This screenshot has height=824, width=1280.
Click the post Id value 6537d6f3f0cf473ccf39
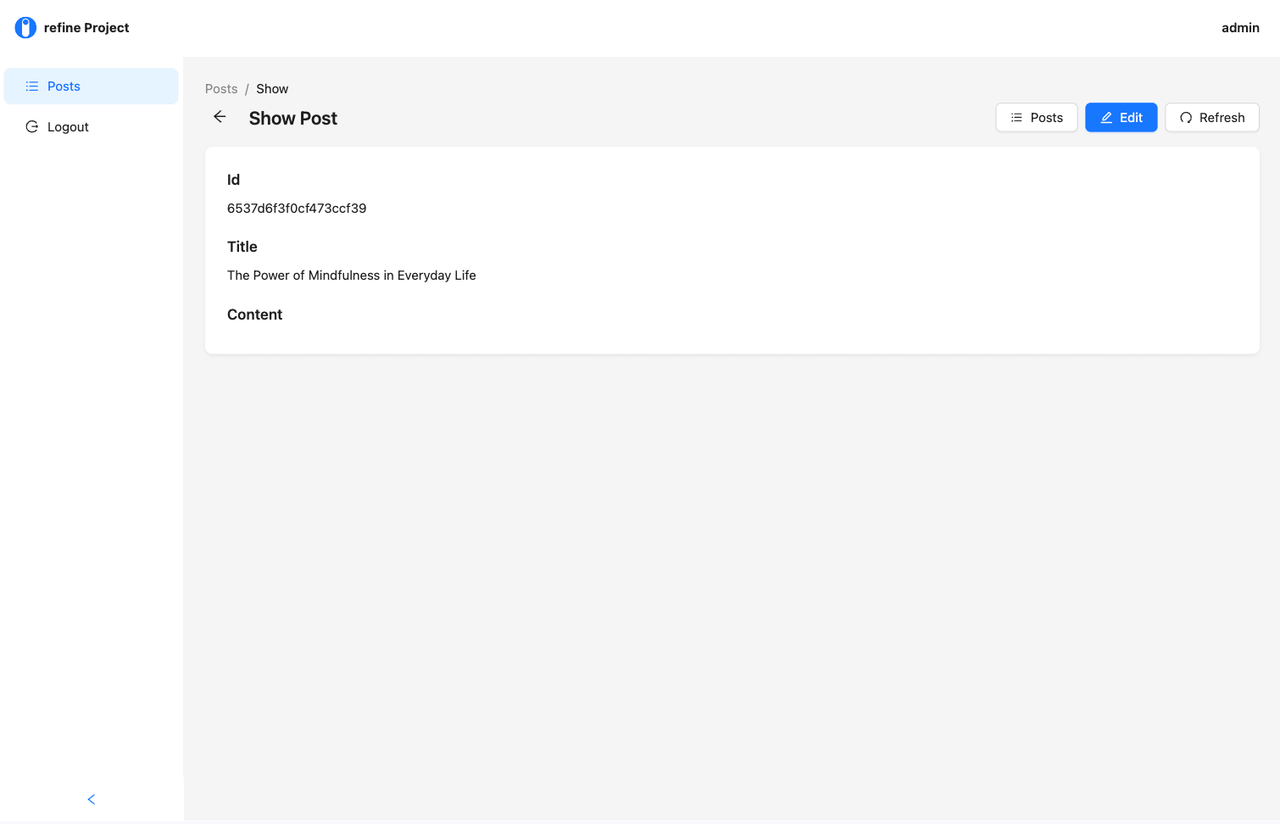(x=297, y=209)
